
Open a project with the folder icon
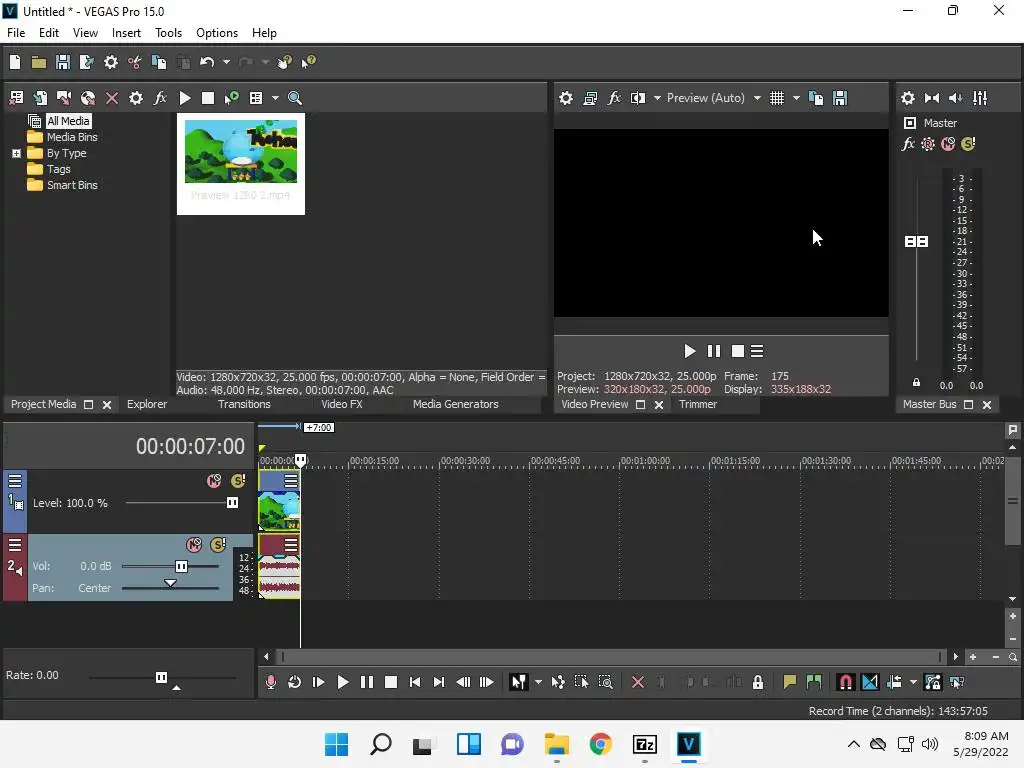click(39, 62)
